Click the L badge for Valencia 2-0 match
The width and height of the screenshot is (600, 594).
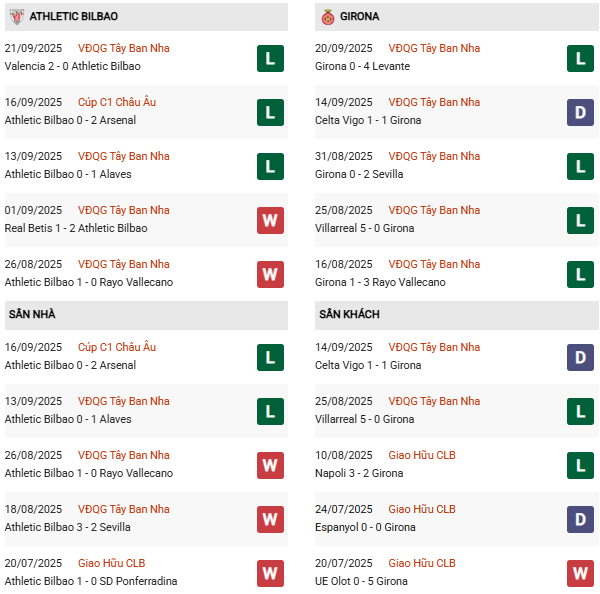tap(270, 59)
